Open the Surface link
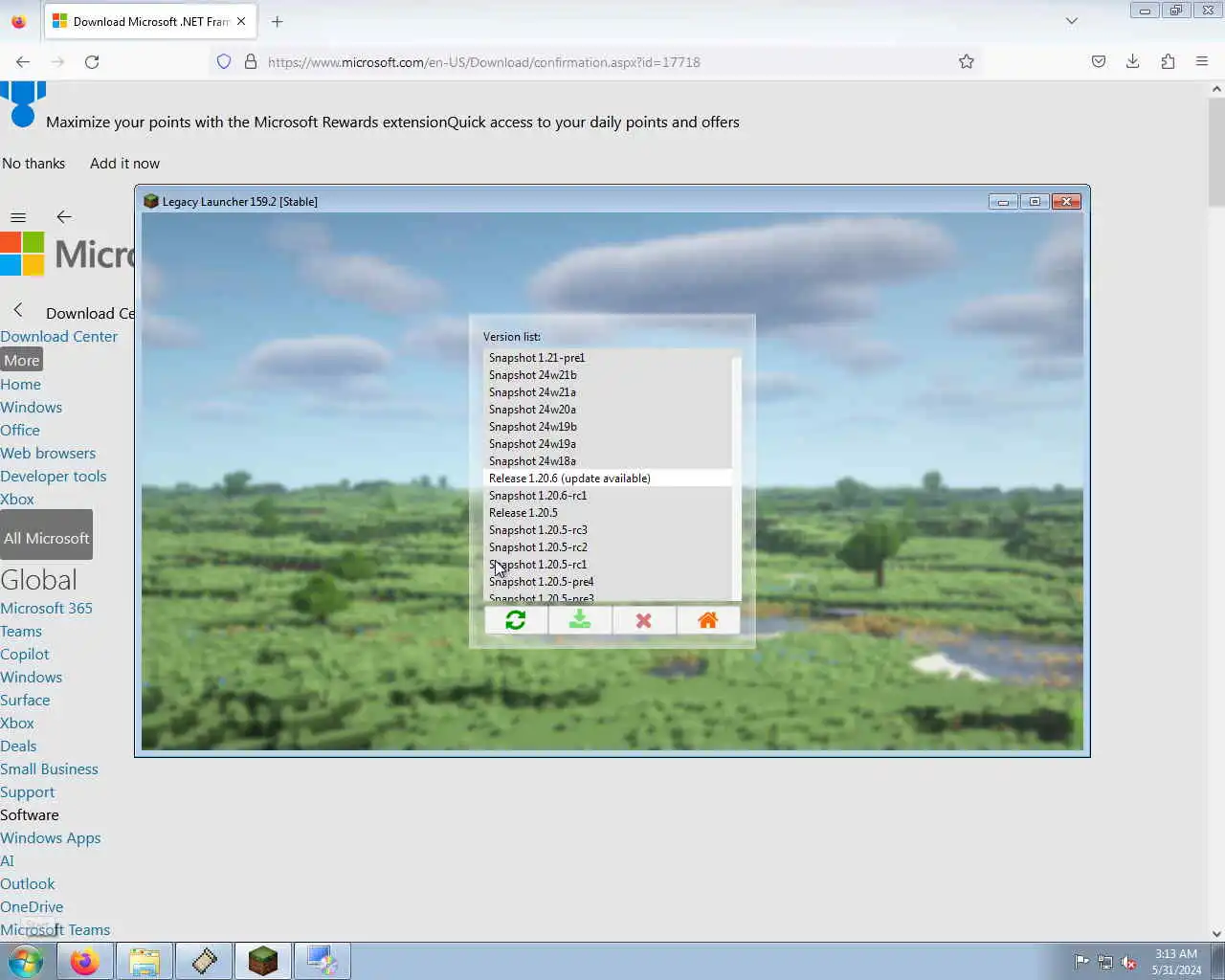Viewport: 1225px width, 980px height. click(x=25, y=701)
